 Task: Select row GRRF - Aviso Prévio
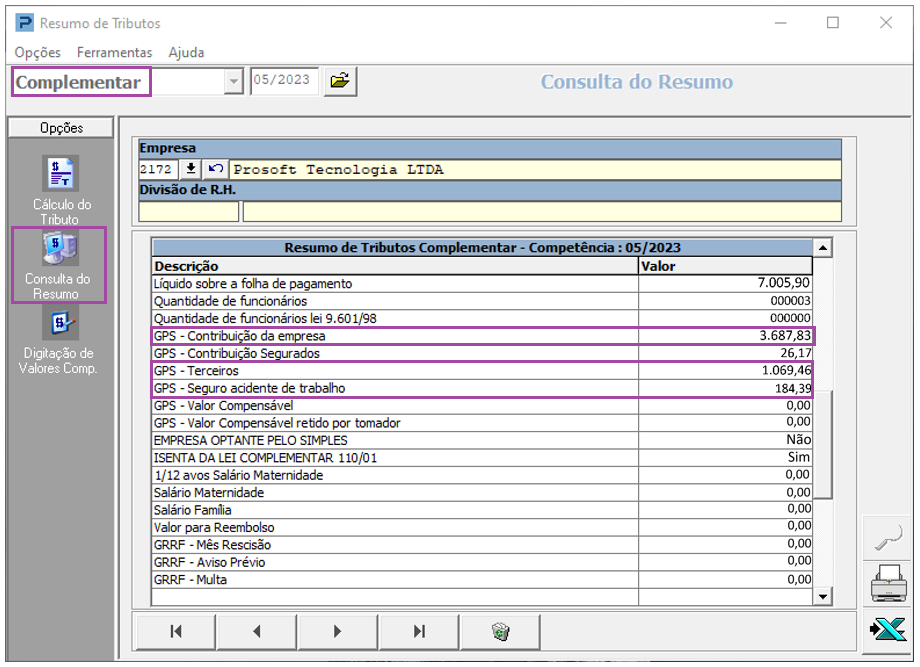(482, 563)
